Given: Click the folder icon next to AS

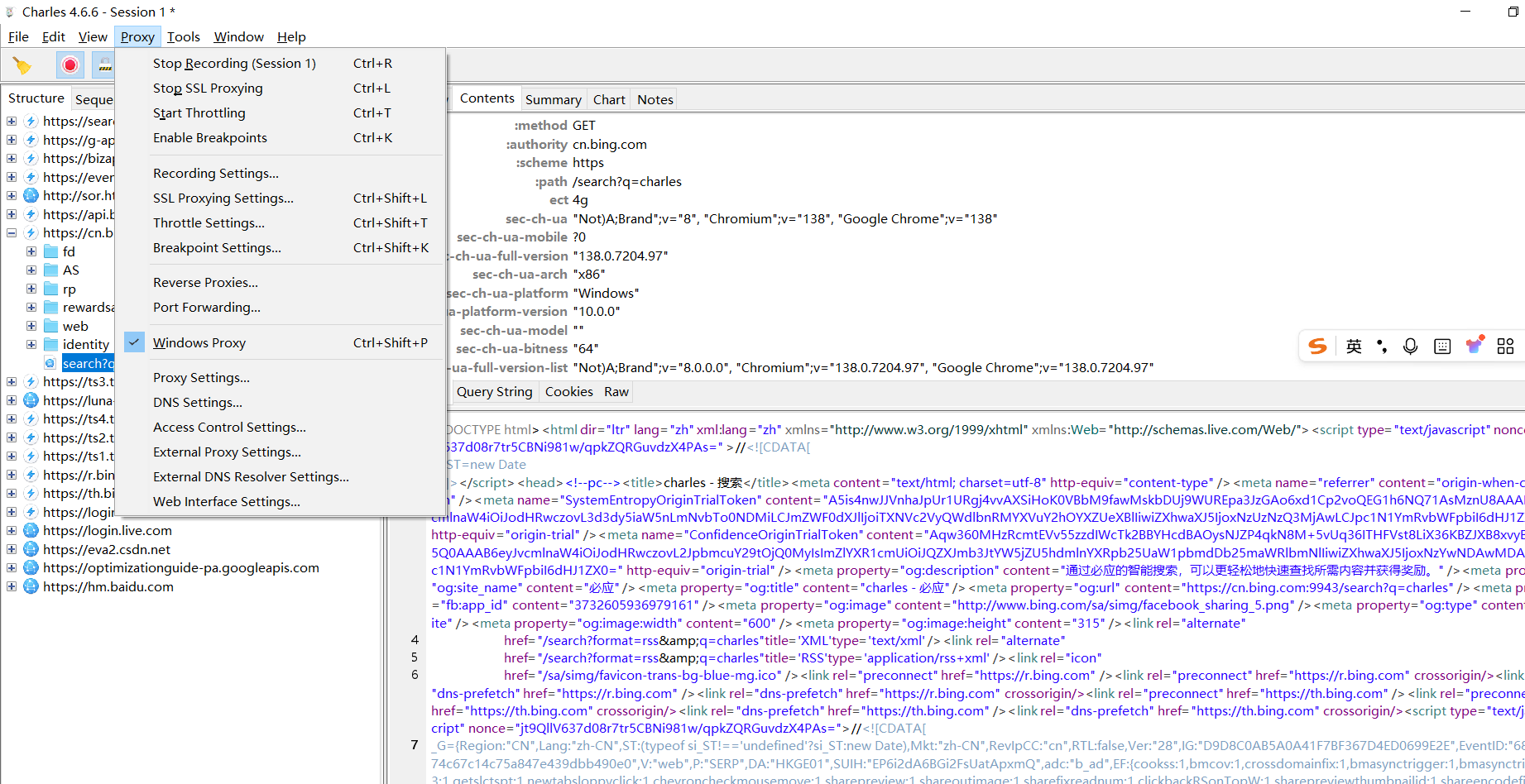Looking at the screenshot, I should [x=50, y=270].
